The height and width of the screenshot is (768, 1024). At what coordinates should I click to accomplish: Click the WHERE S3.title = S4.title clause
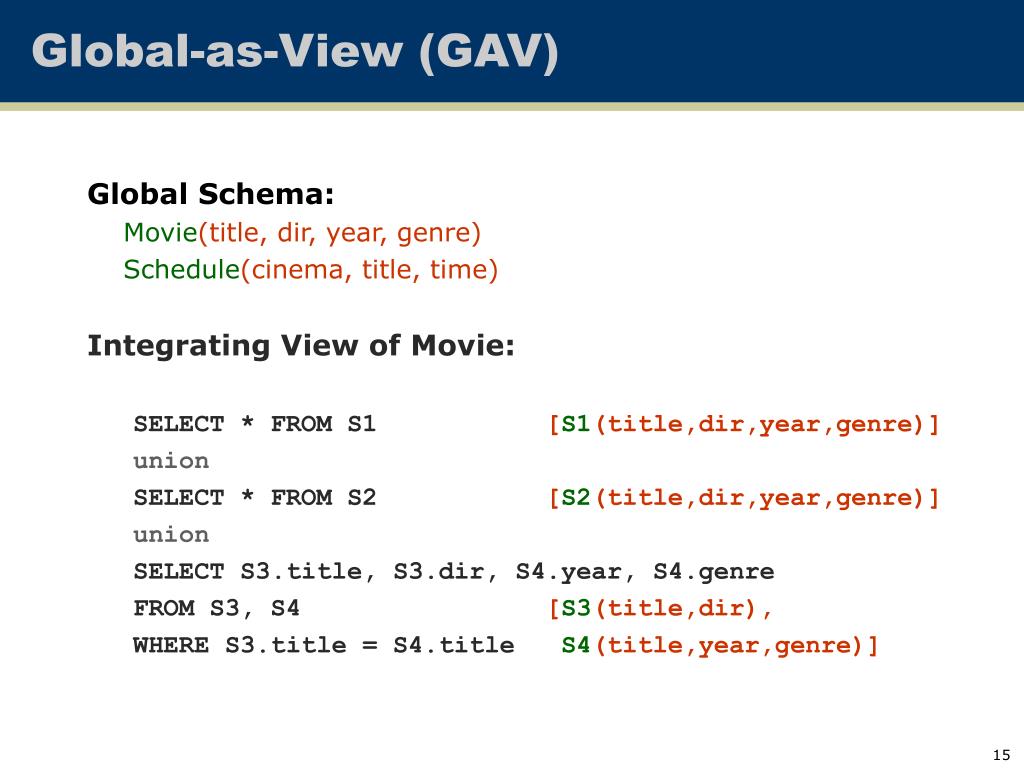pos(324,645)
